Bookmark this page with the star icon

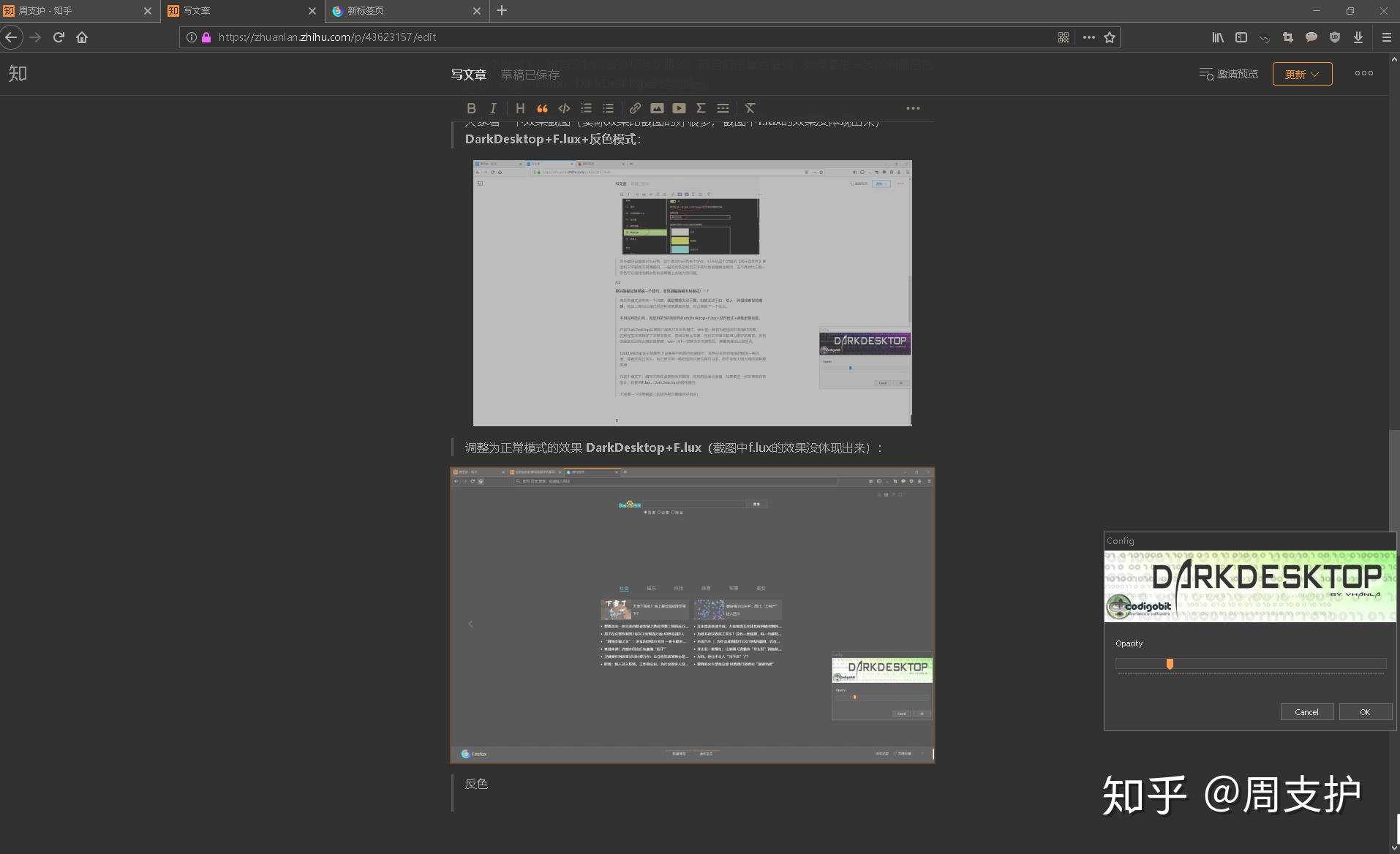[x=1110, y=37]
